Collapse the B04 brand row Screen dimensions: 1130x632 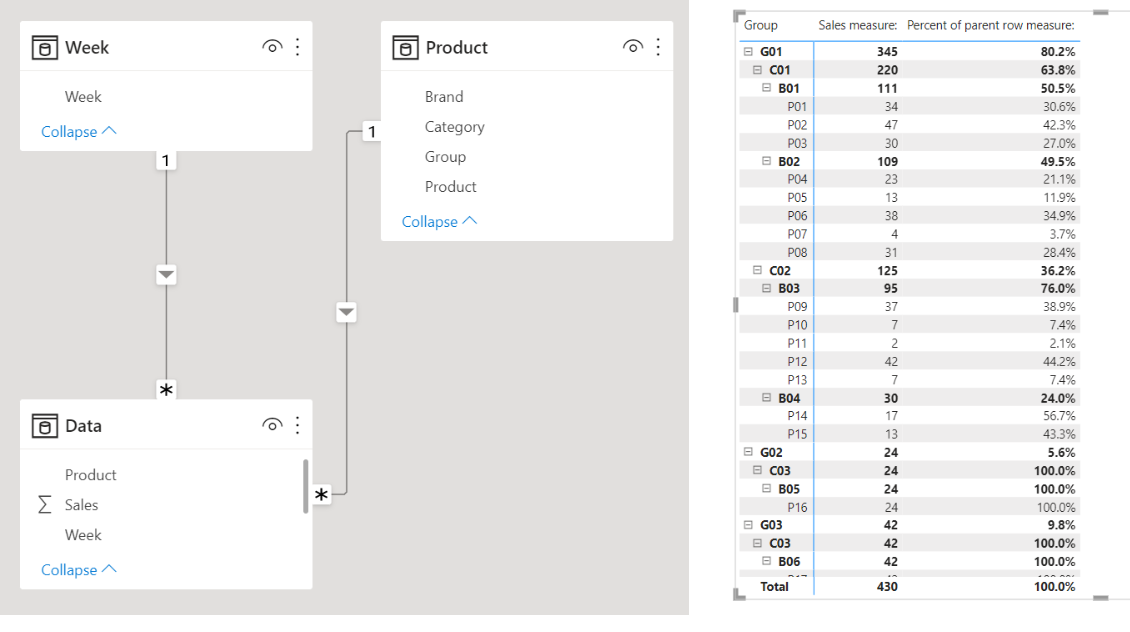click(767, 398)
